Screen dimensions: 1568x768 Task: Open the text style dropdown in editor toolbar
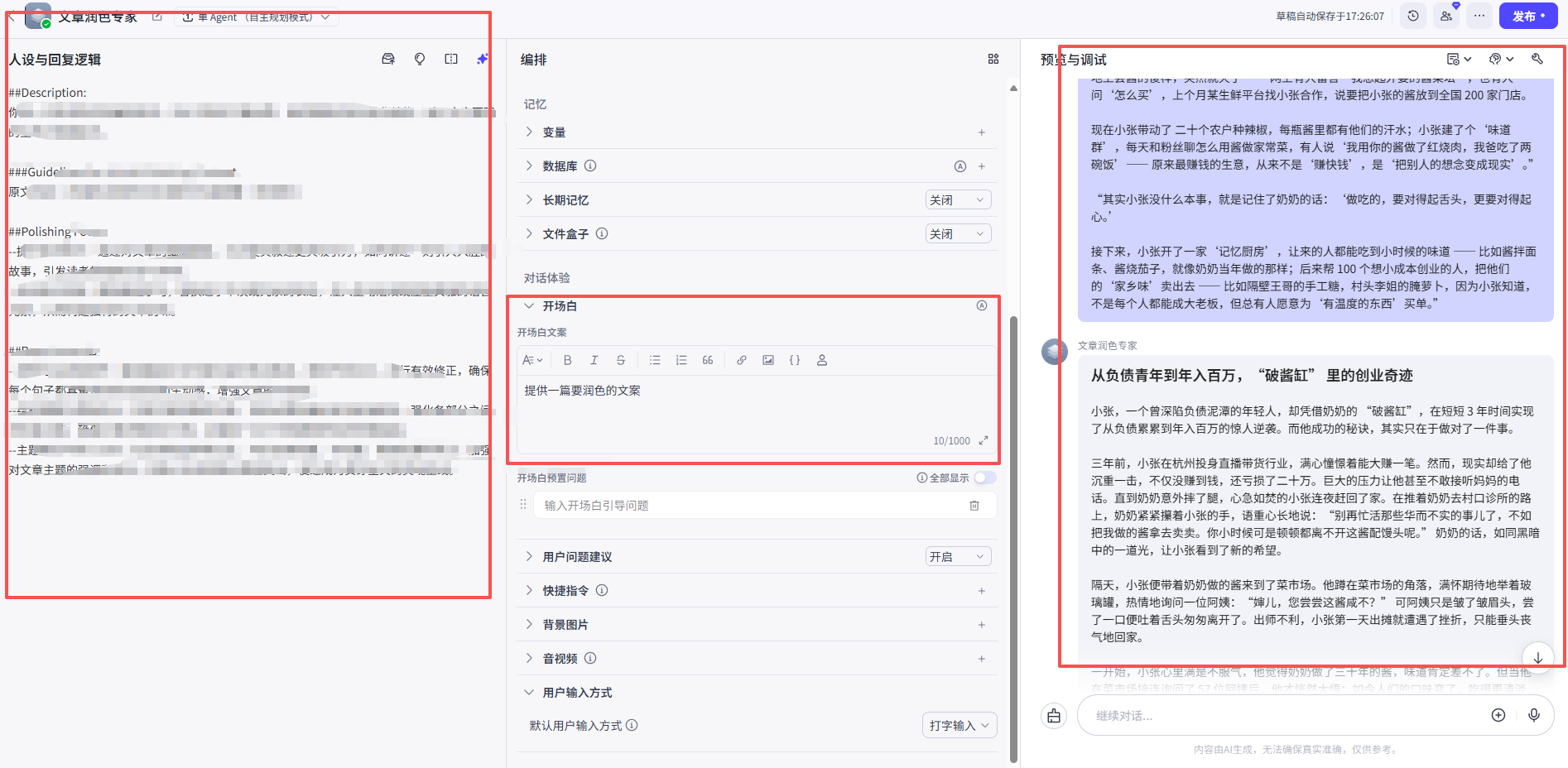point(532,361)
